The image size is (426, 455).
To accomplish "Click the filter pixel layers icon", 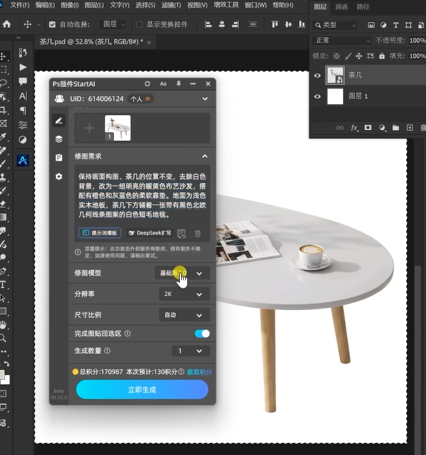I will point(371,25).
